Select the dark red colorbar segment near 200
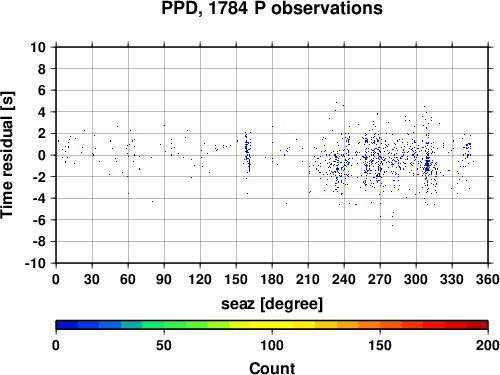 tap(477, 325)
